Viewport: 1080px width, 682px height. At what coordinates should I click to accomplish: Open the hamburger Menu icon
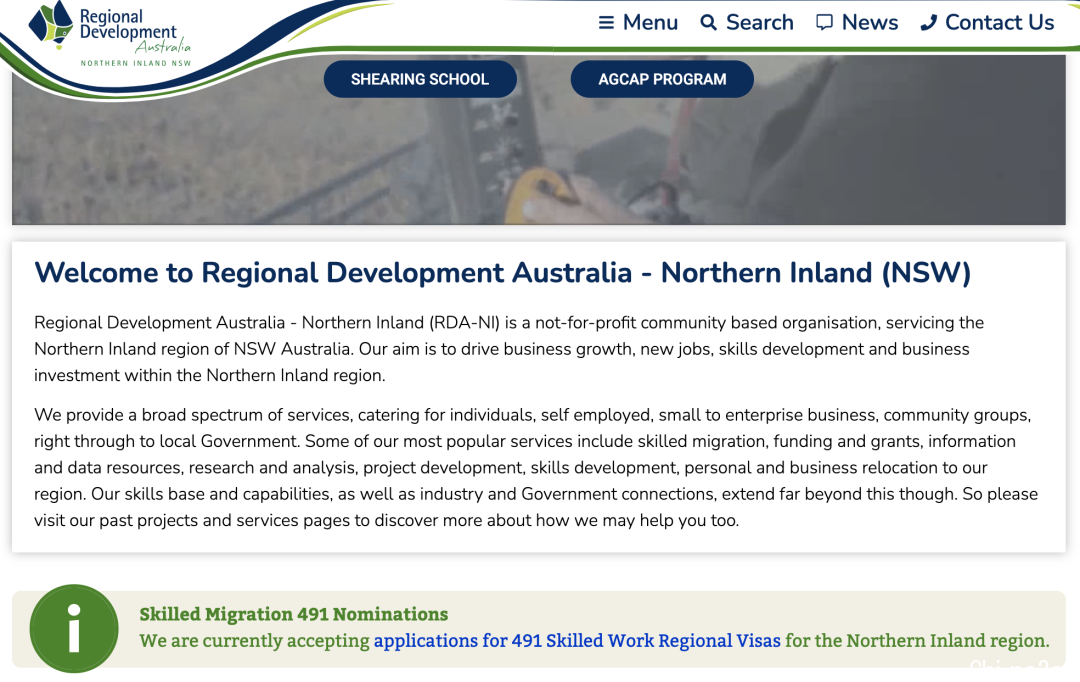pos(606,23)
